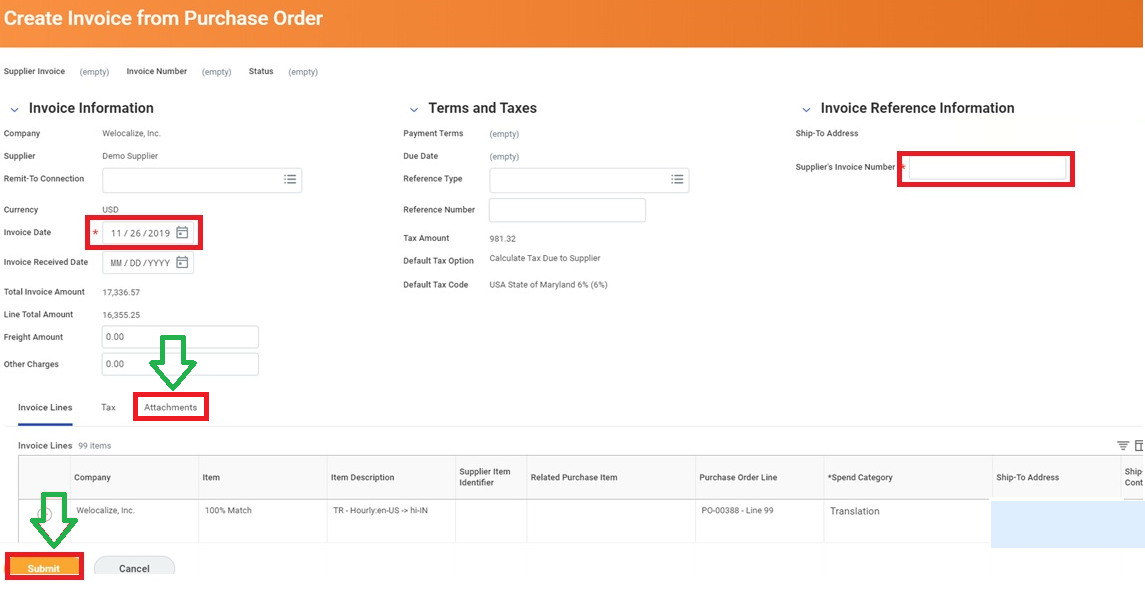Click the Reference Number field
This screenshot has width=1145, height=589.
pos(567,209)
